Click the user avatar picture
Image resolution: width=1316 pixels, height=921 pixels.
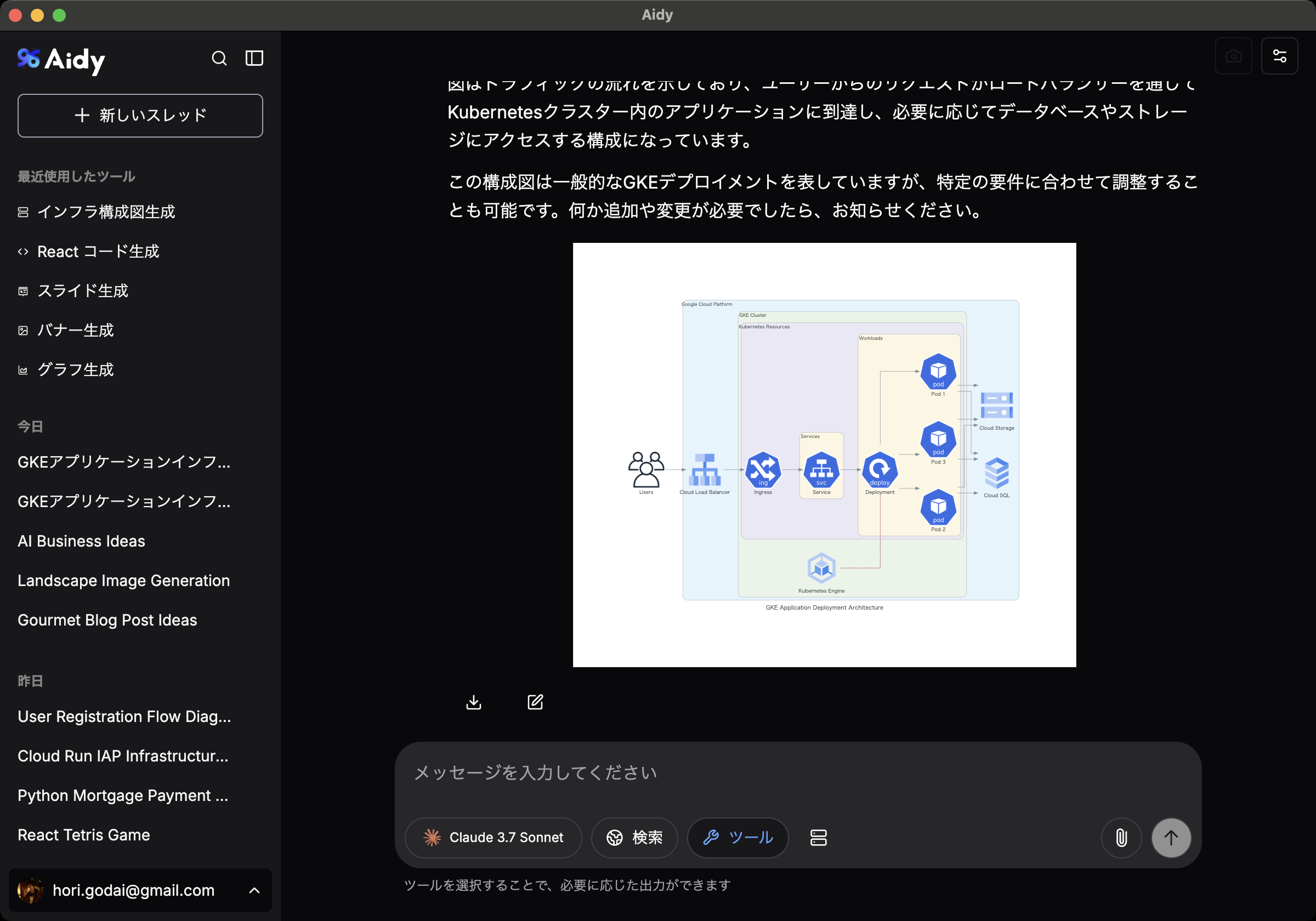tap(30, 891)
